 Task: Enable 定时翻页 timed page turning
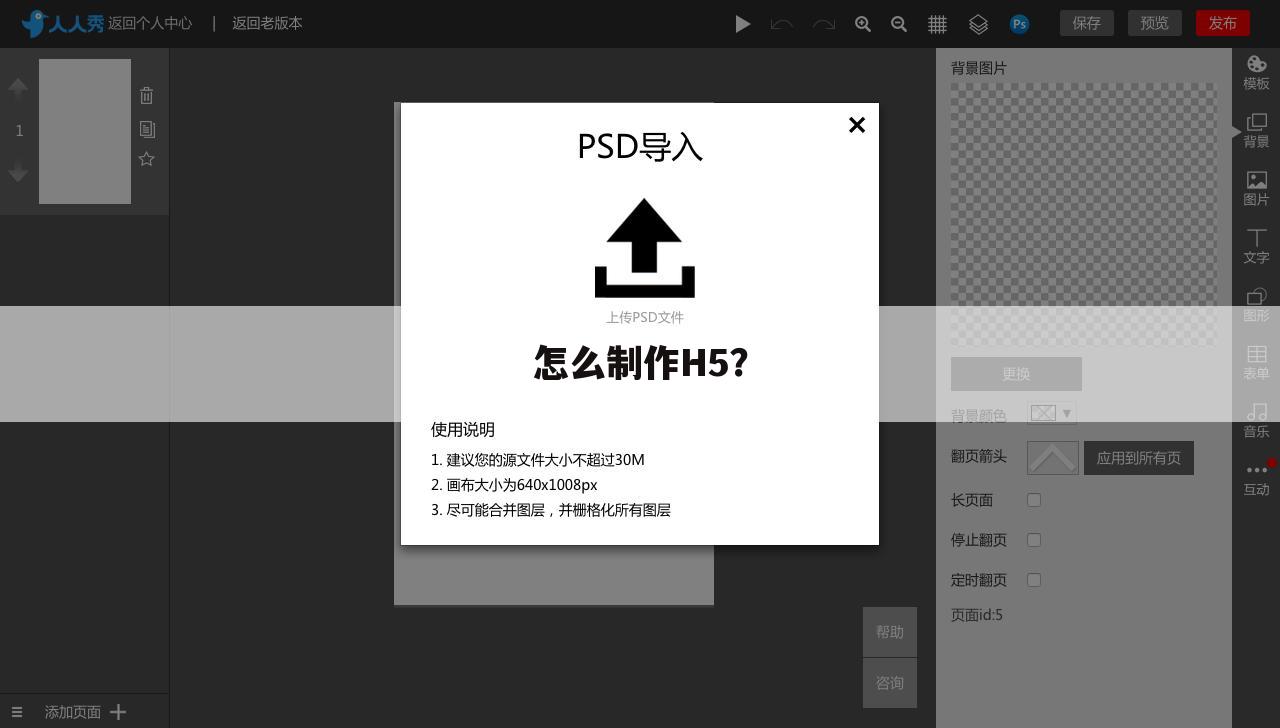[x=1034, y=580]
